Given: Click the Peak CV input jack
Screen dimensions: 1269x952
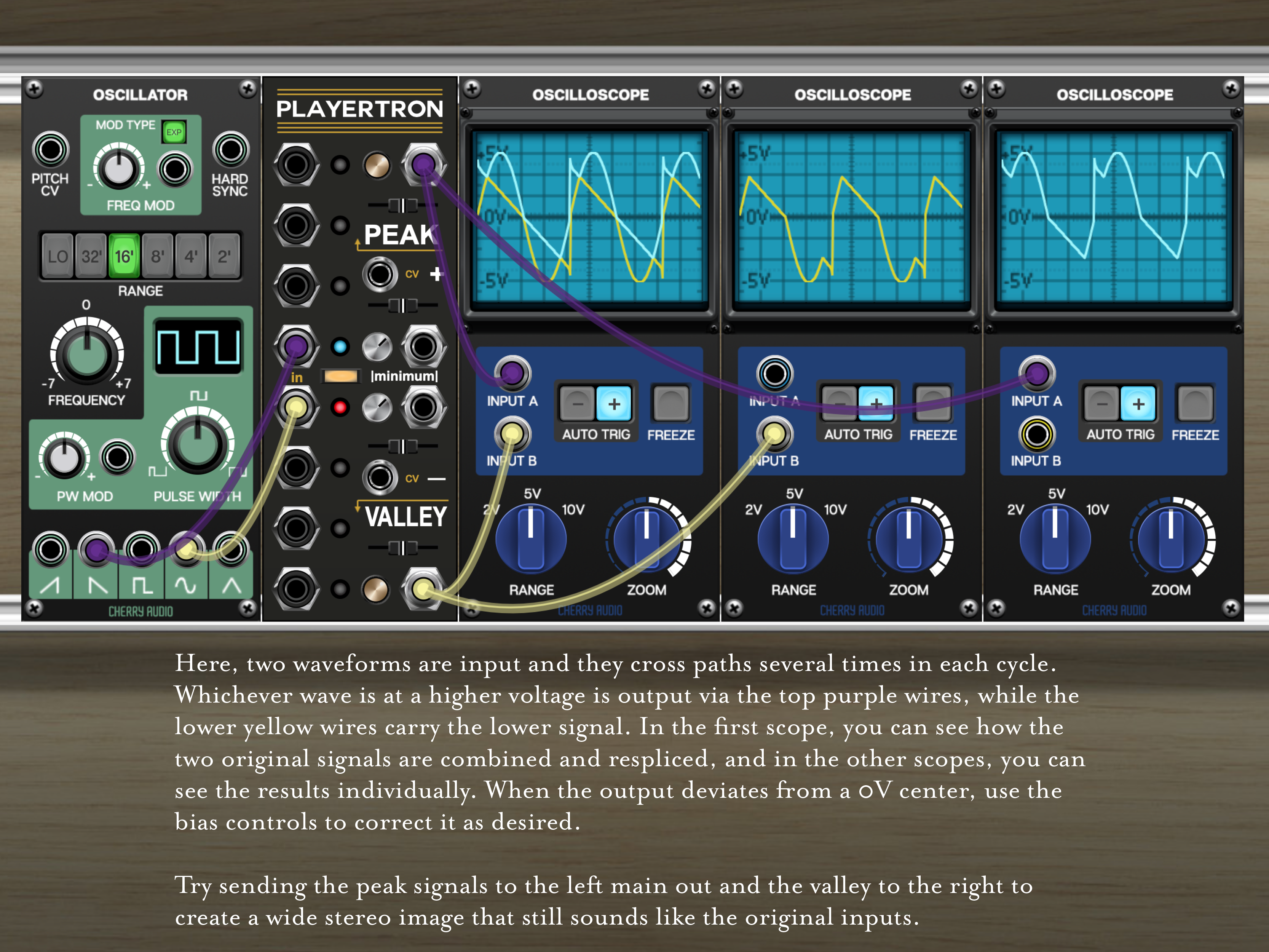Looking at the screenshot, I should (380, 274).
